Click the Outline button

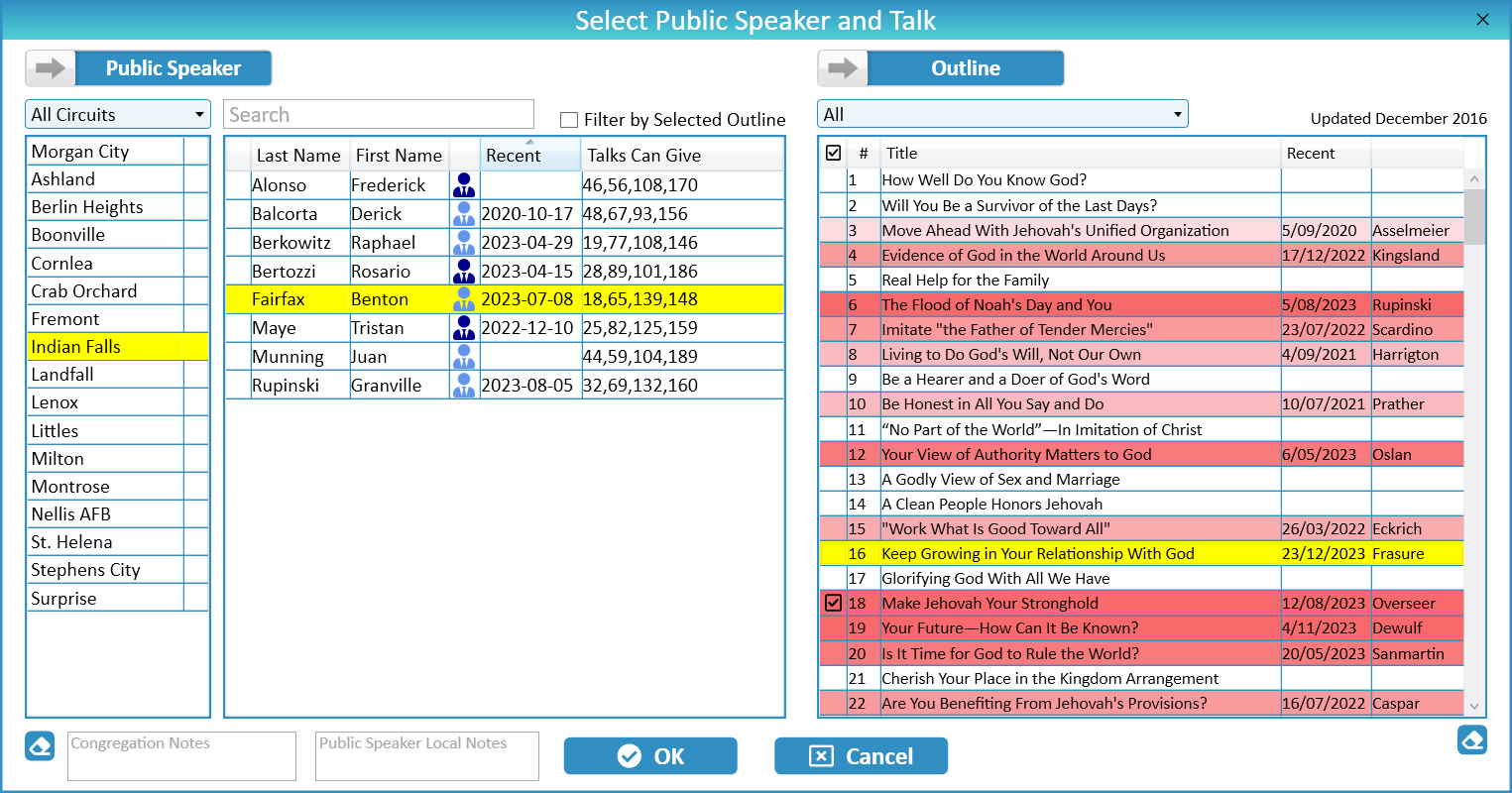click(966, 68)
